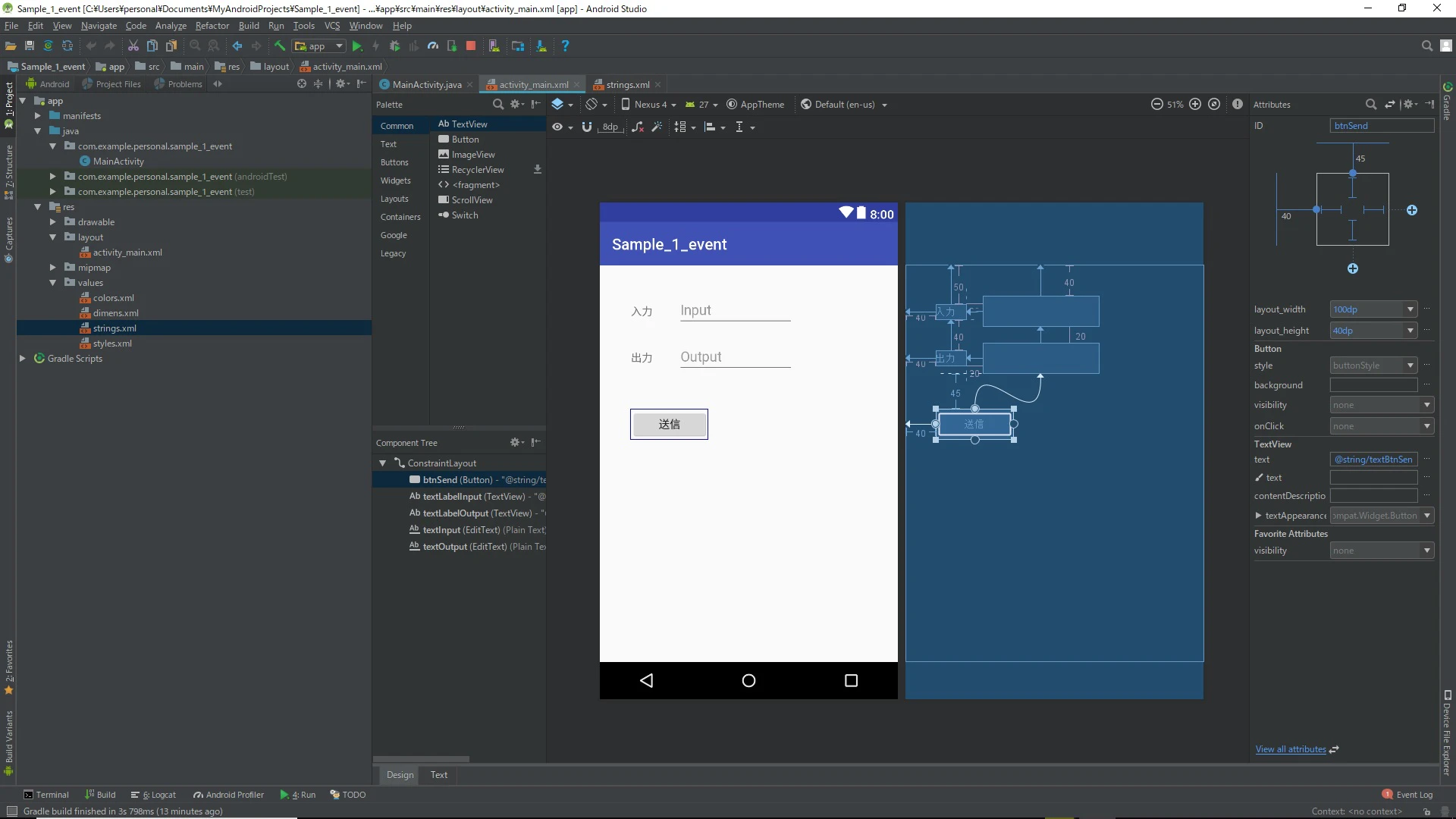1456x819 pixels.
Task: Run the app with the green play icon
Action: (x=357, y=46)
